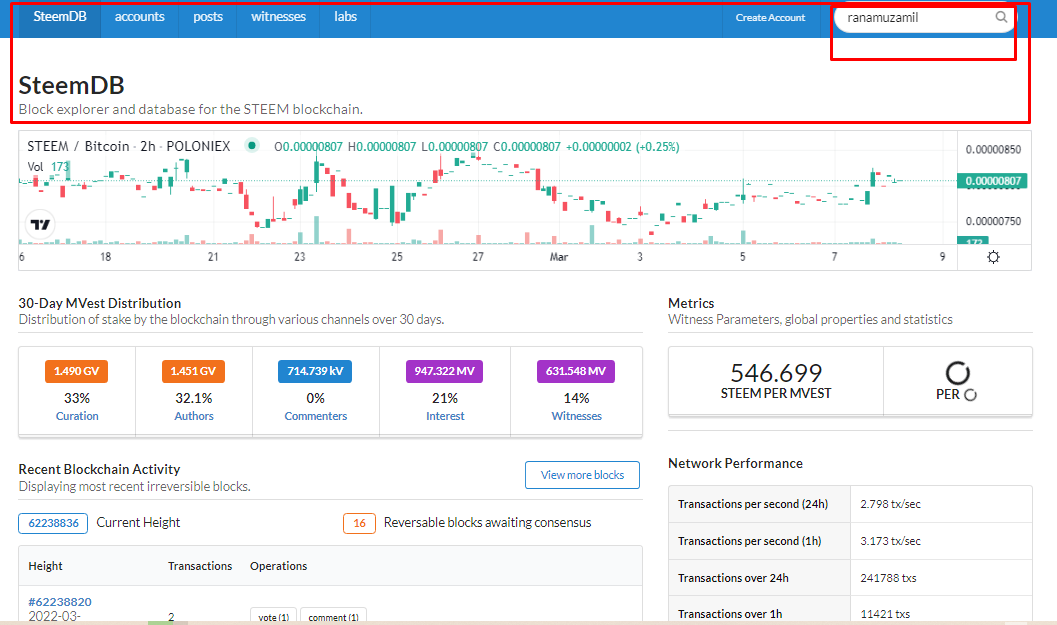Viewport: 1057px width, 625px height.
Task: Click the Network Performance heading
Action: 735,463
